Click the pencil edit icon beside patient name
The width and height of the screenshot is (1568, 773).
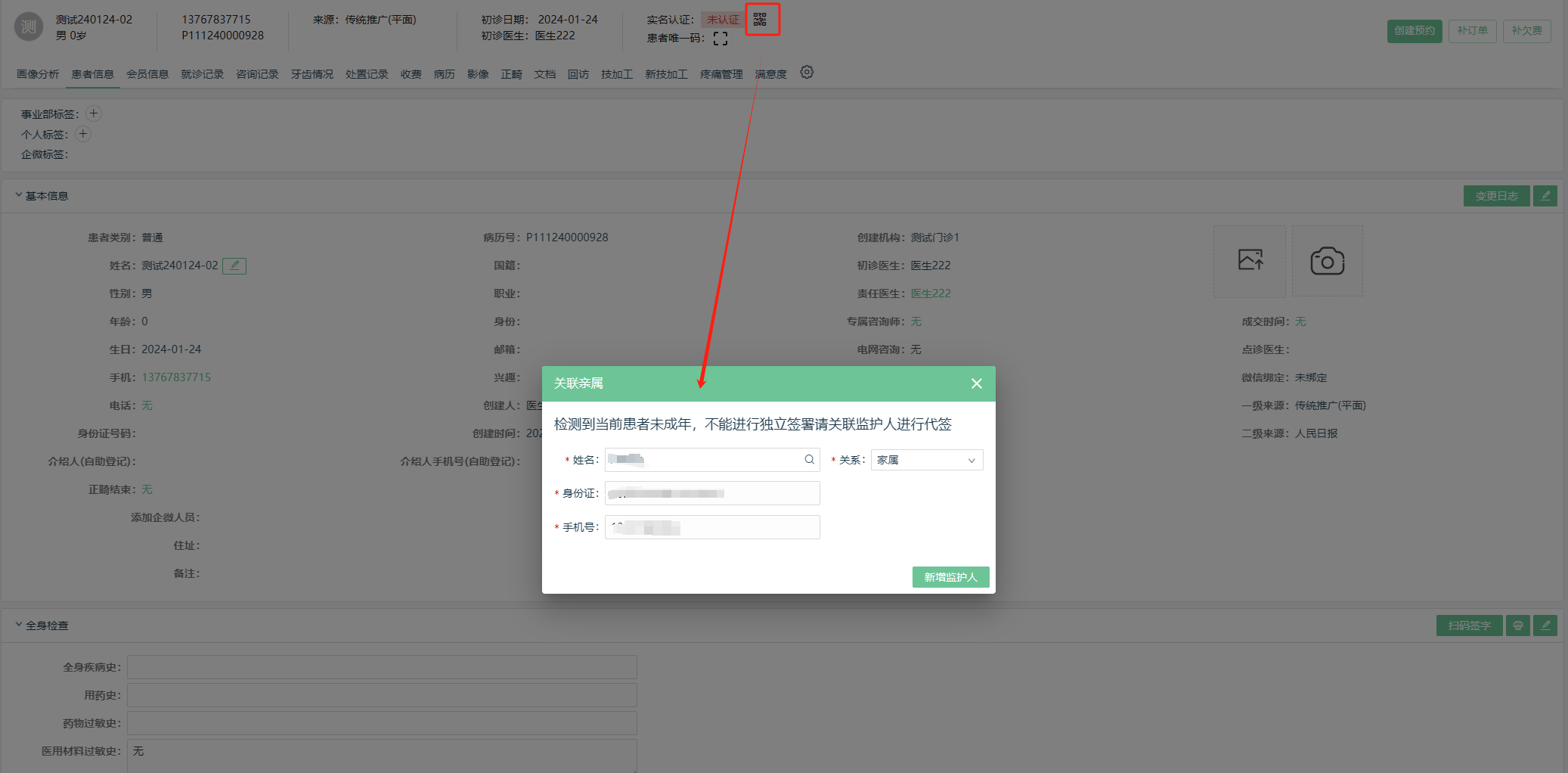click(x=234, y=265)
